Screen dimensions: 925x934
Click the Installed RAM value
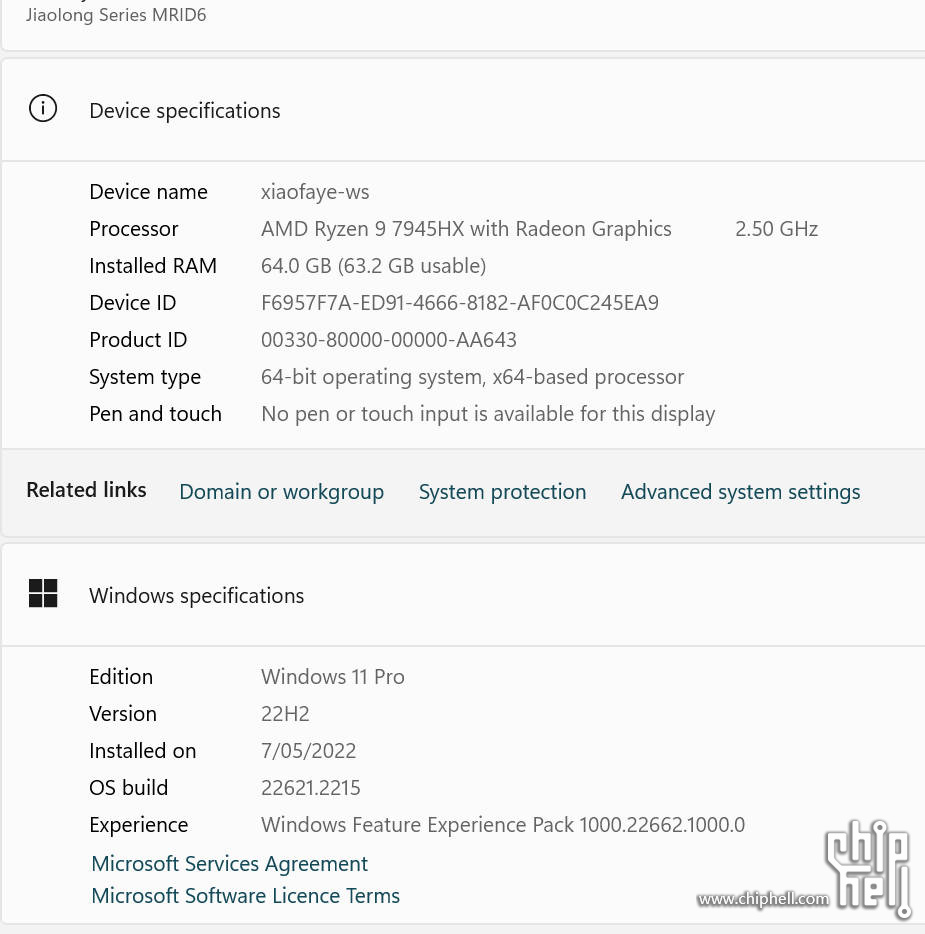[373, 266]
